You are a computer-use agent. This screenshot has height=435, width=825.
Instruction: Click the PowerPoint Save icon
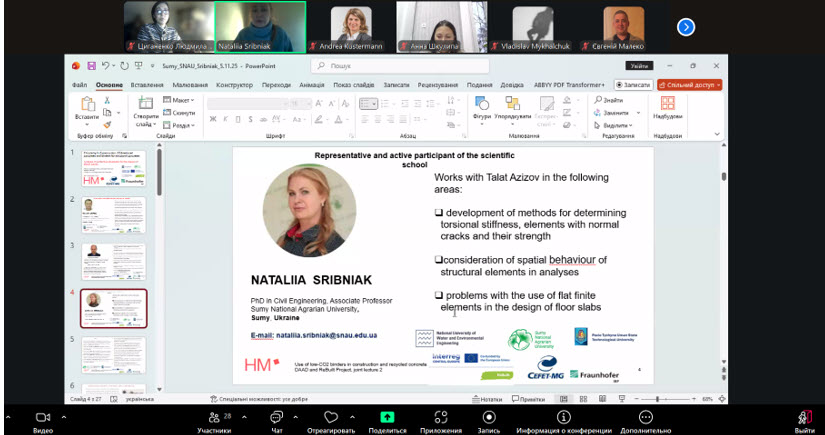(x=91, y=66)
